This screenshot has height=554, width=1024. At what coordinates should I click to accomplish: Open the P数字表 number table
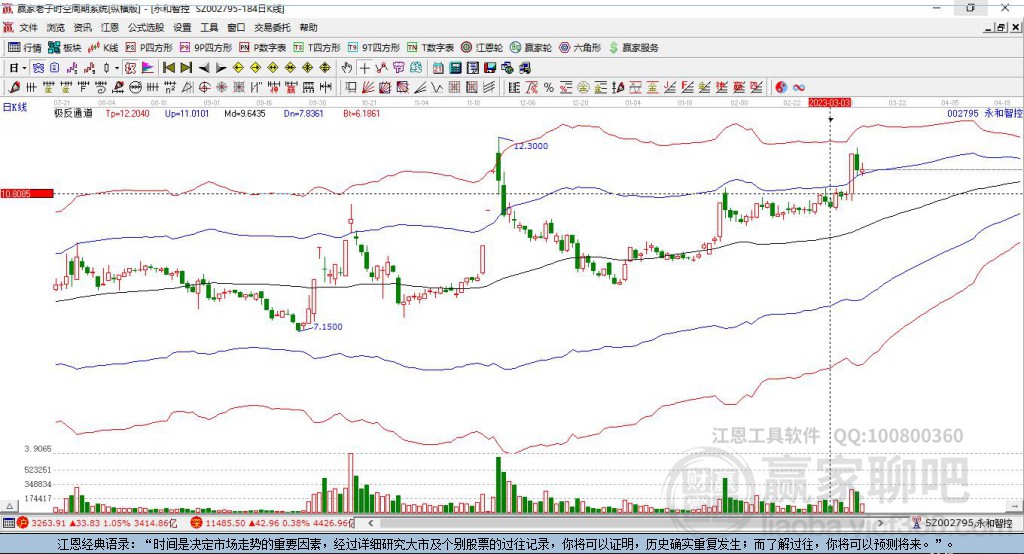263,48
